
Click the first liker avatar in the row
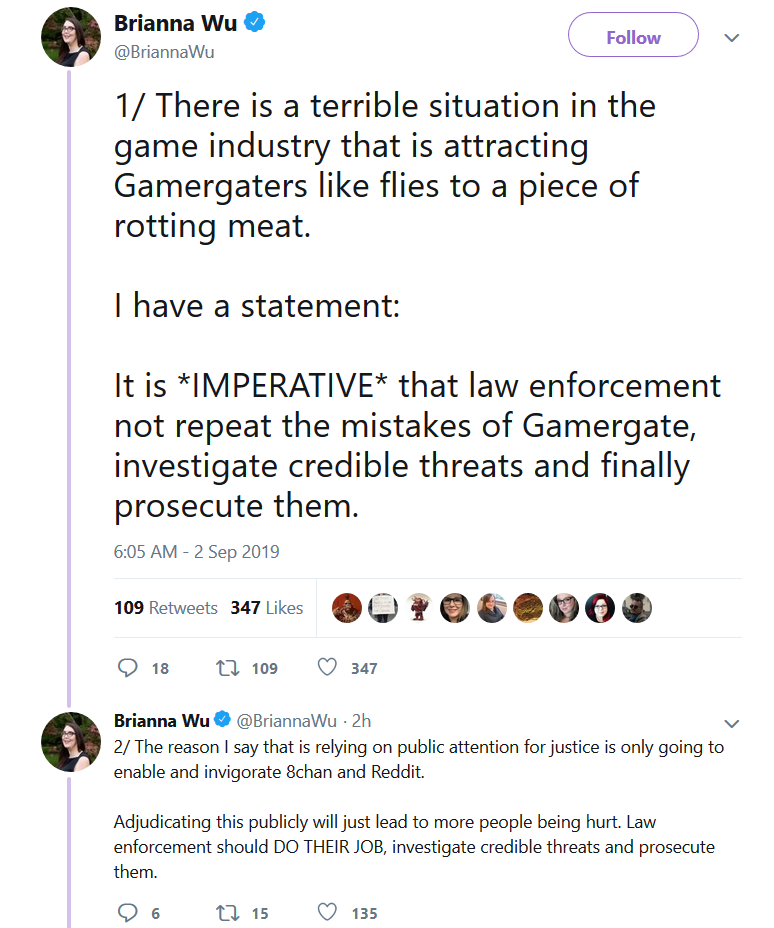tap(347, 608)
